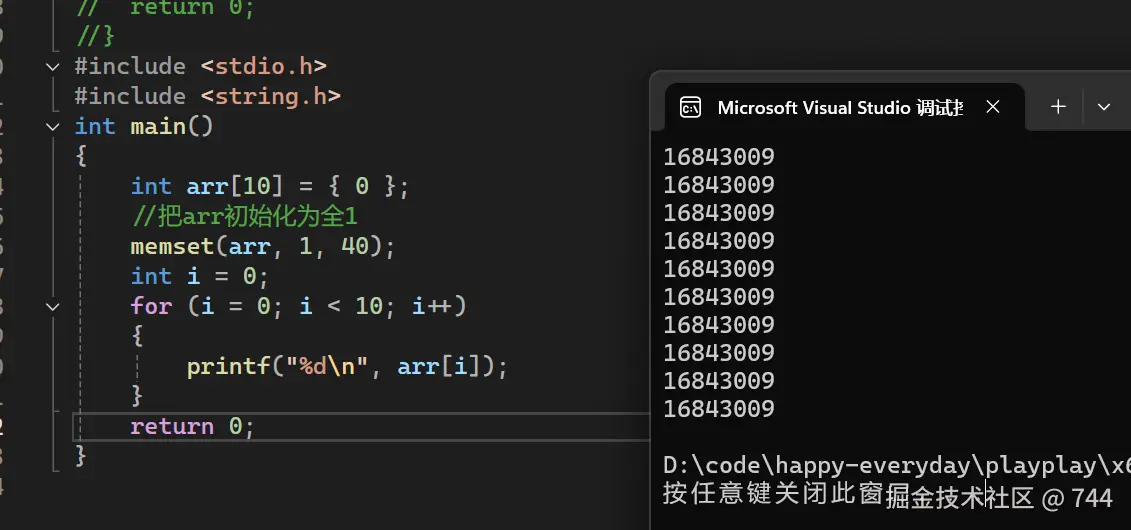1131x530 pixels.
Task: Place cursor on the memset(arr, 1, 40) call
Action: [x=263, y=246]
